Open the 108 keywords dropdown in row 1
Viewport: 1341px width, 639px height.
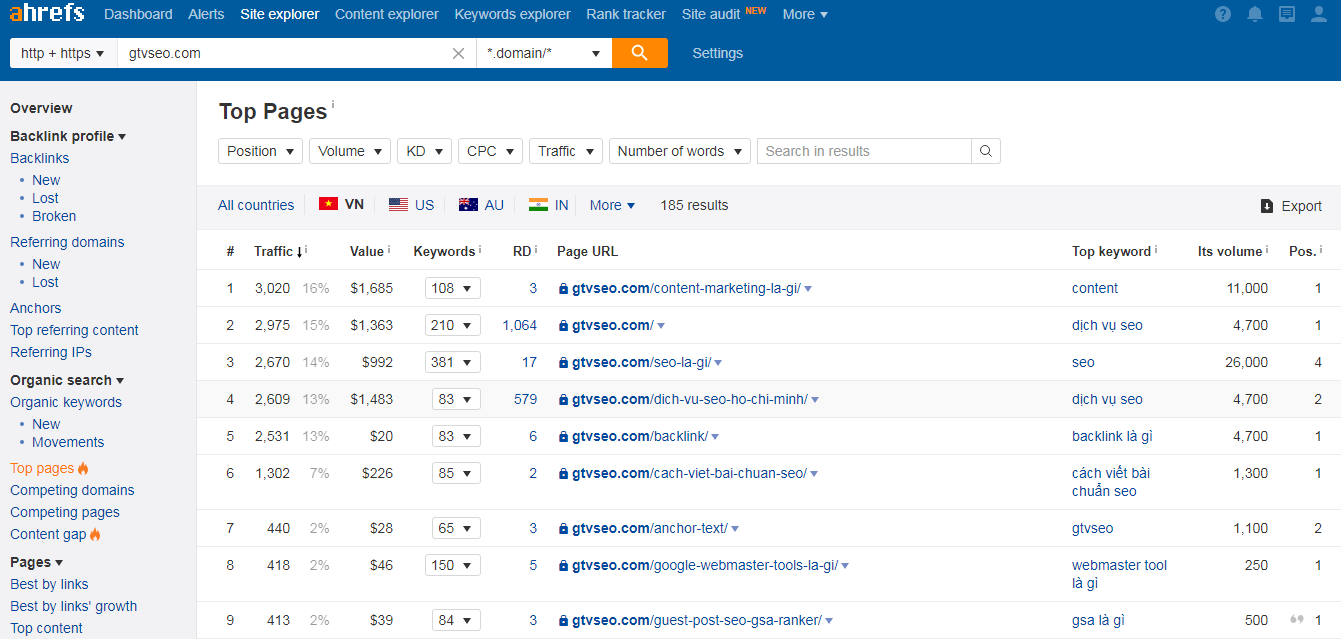tap(453, 288)
